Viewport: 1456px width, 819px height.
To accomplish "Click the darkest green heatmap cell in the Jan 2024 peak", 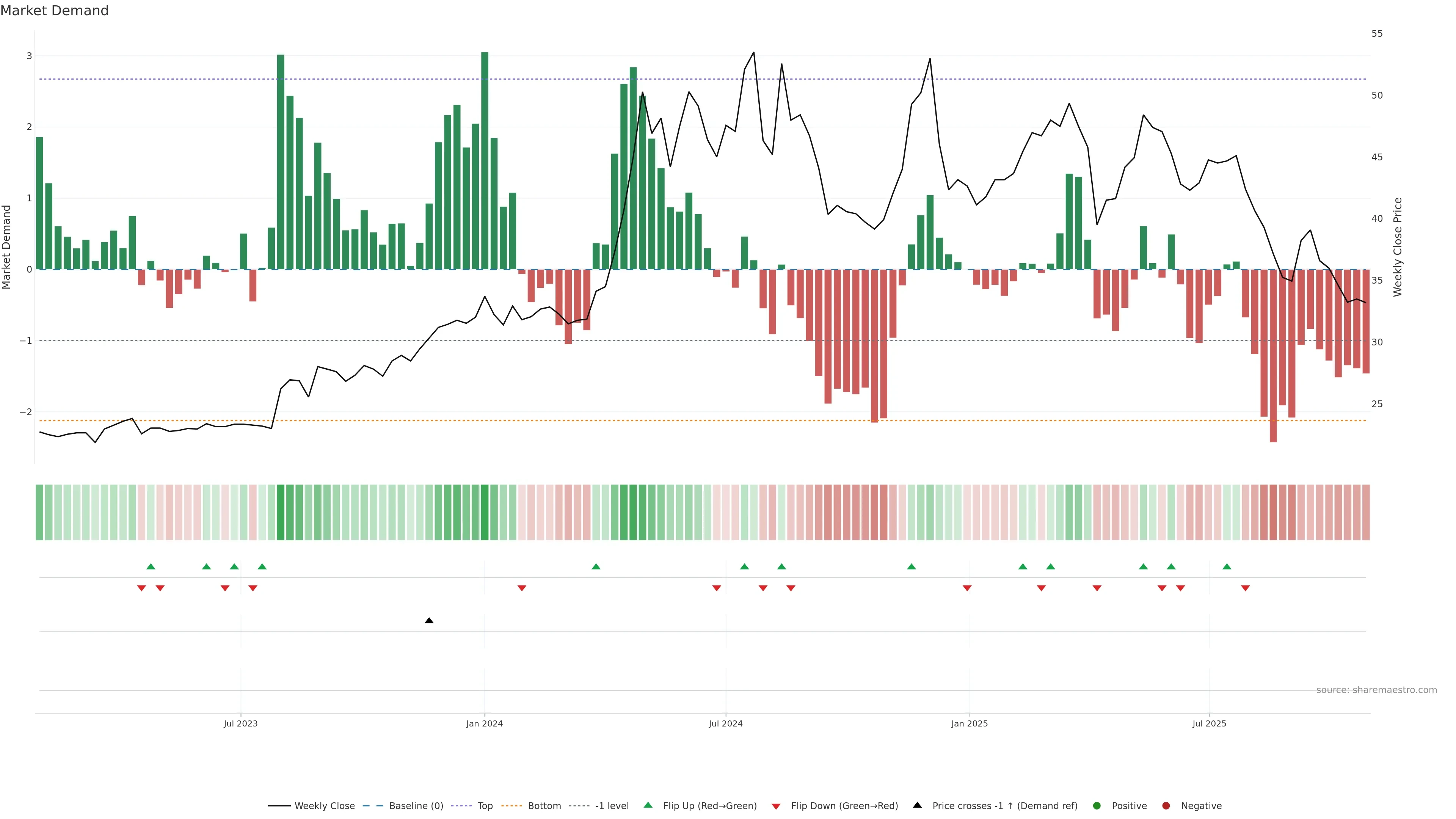I will pos(485,512).
